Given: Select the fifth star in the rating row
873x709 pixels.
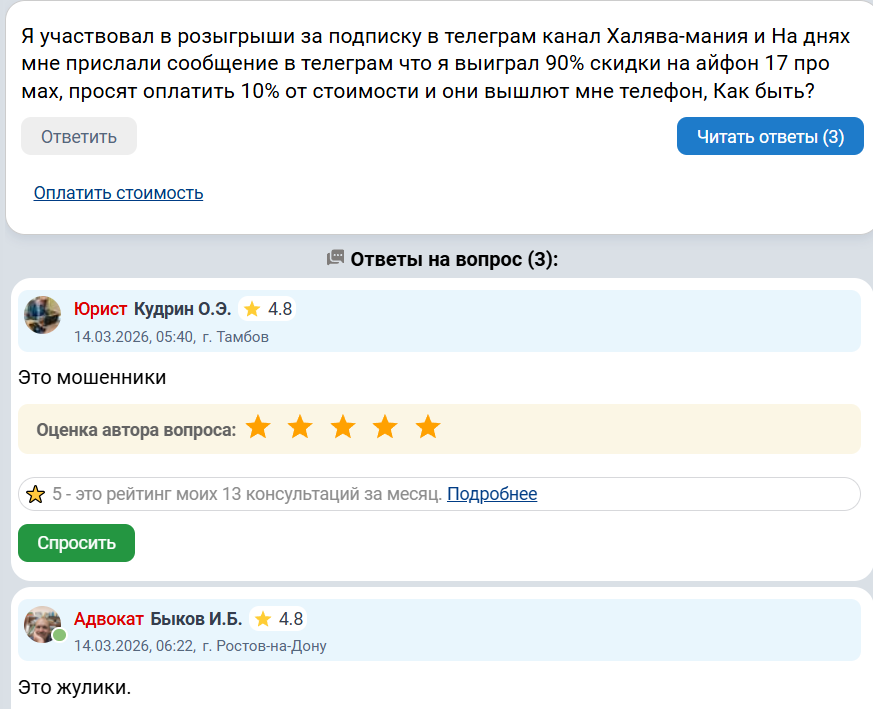Looking at the screenshot, I should [x=428, y=428].
